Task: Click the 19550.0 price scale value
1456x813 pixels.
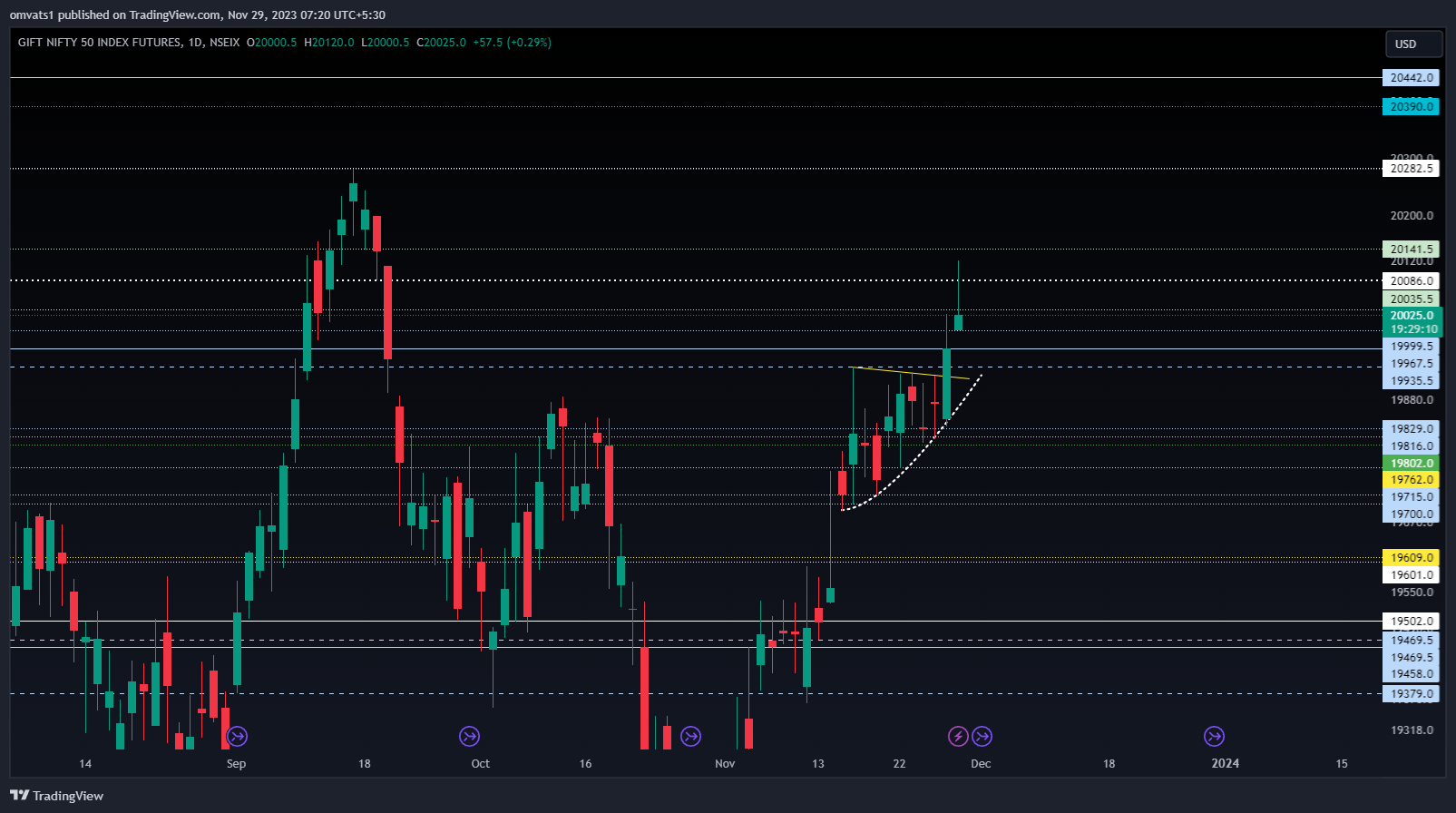Action: point(1412,593)
